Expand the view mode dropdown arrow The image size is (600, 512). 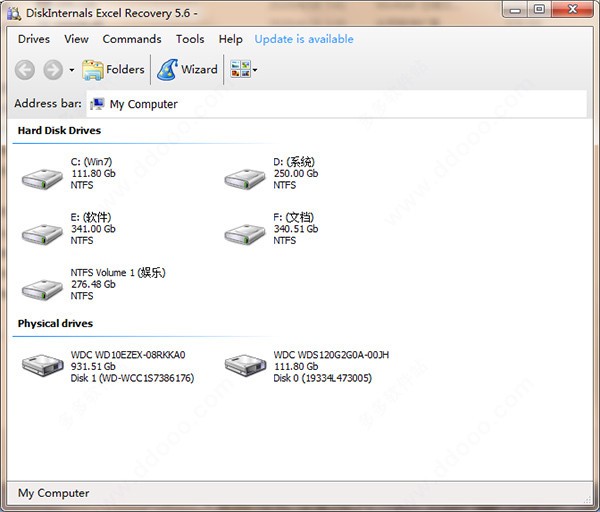[x=255, y=70]
